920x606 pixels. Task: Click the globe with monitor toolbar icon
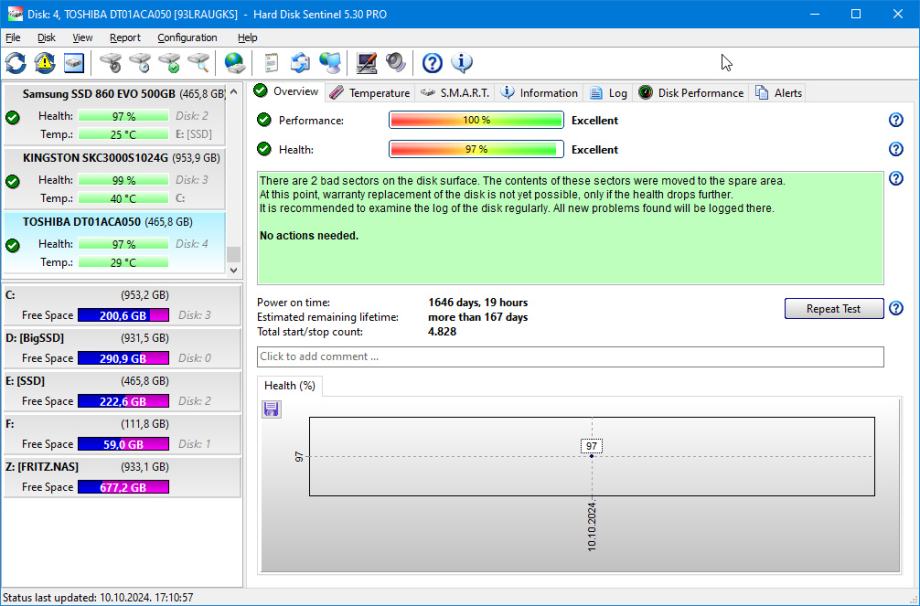coord(330,63)
